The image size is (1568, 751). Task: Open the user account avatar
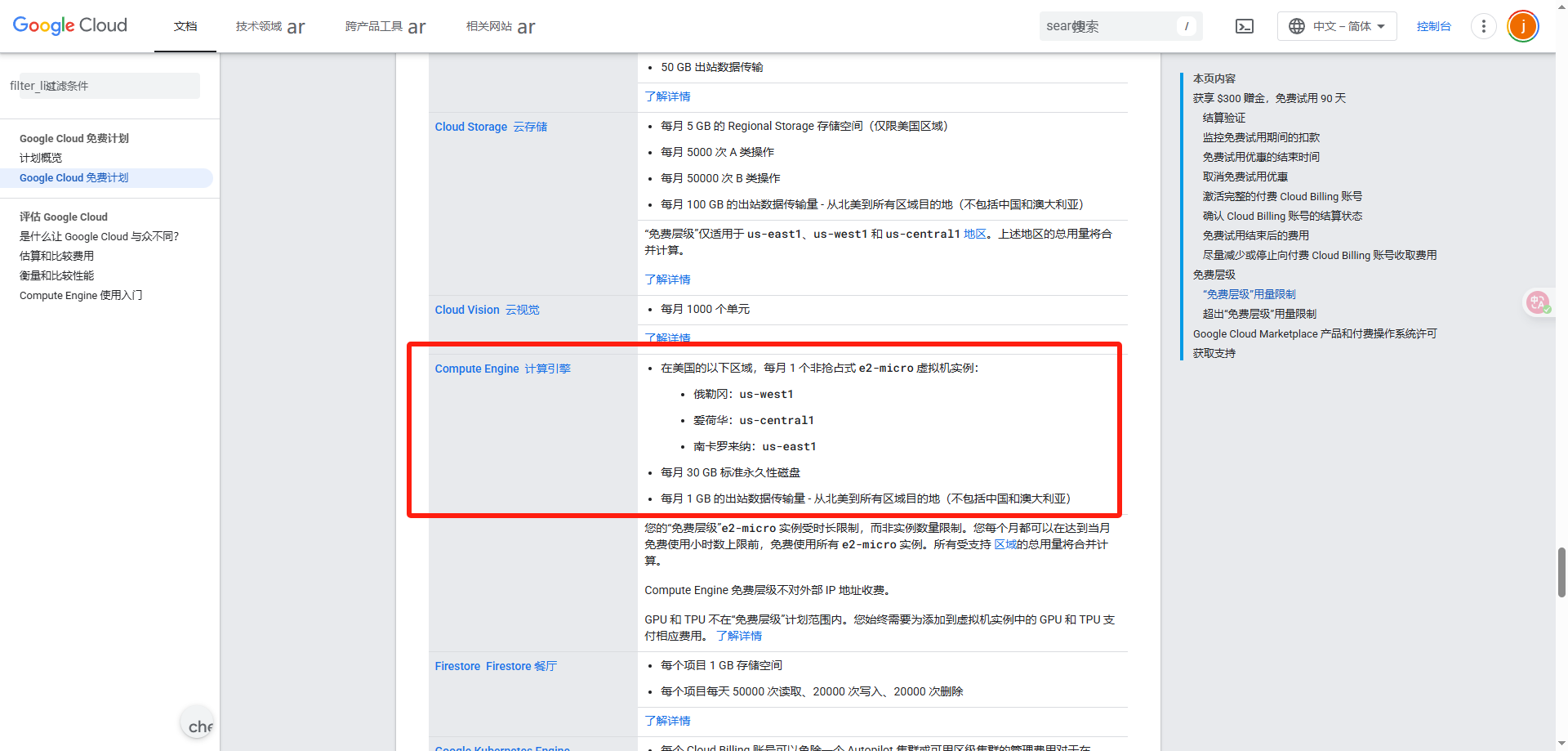pos(1523,26)
